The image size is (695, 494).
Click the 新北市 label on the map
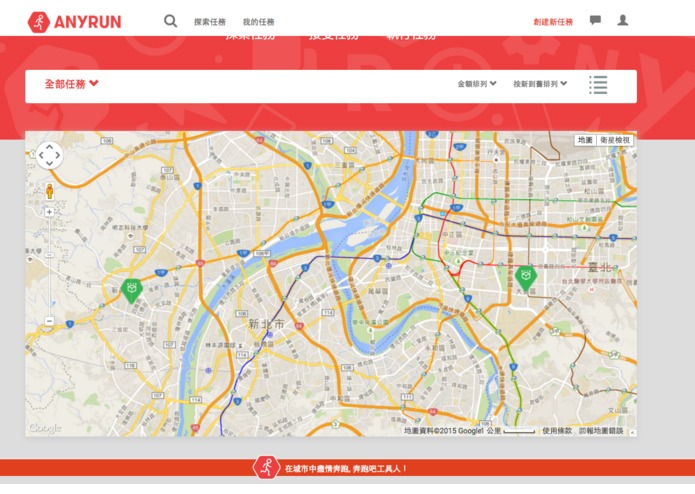tap(266, 324)
